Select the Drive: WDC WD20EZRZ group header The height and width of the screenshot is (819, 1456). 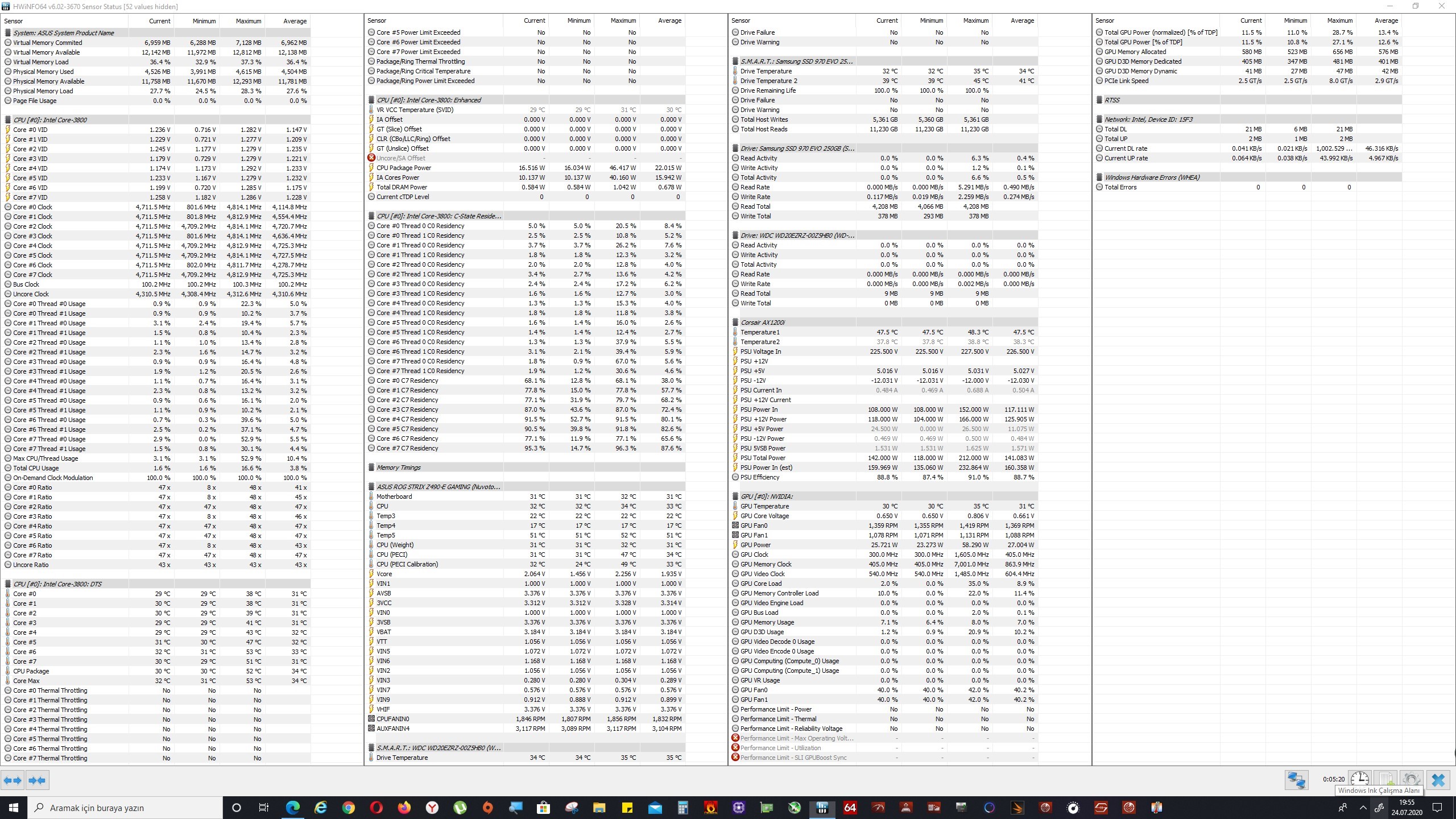coord(884,235)
